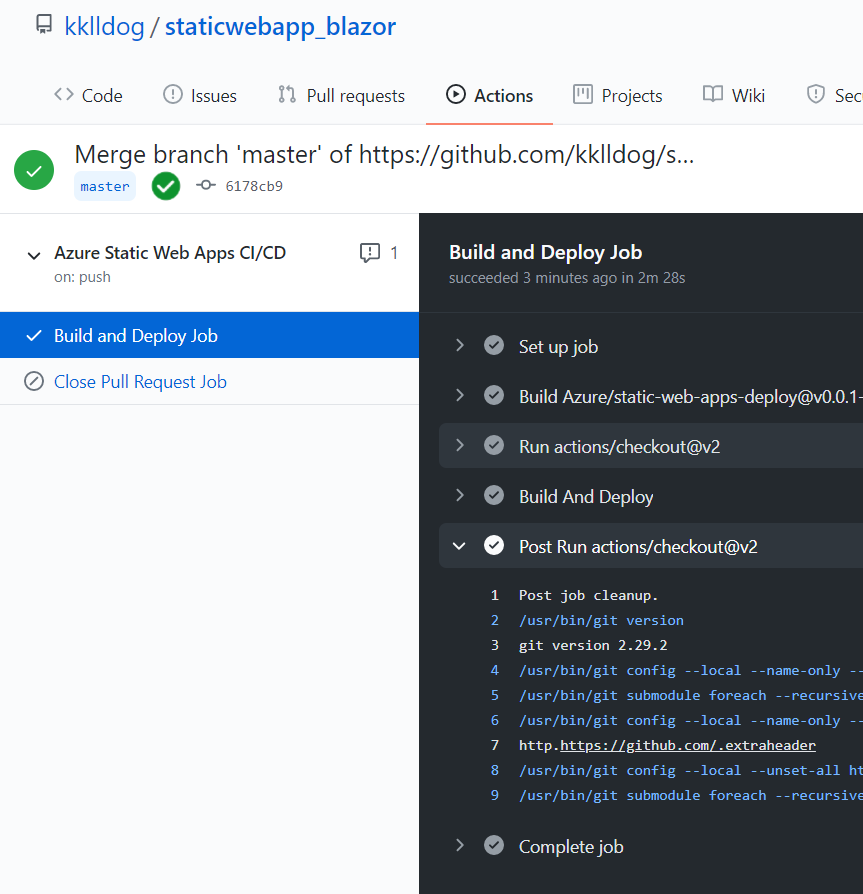The height and width of the screenshot is (894, 863).
Task: Click the Build and Deploy Job log header
Action: point(546,252)
